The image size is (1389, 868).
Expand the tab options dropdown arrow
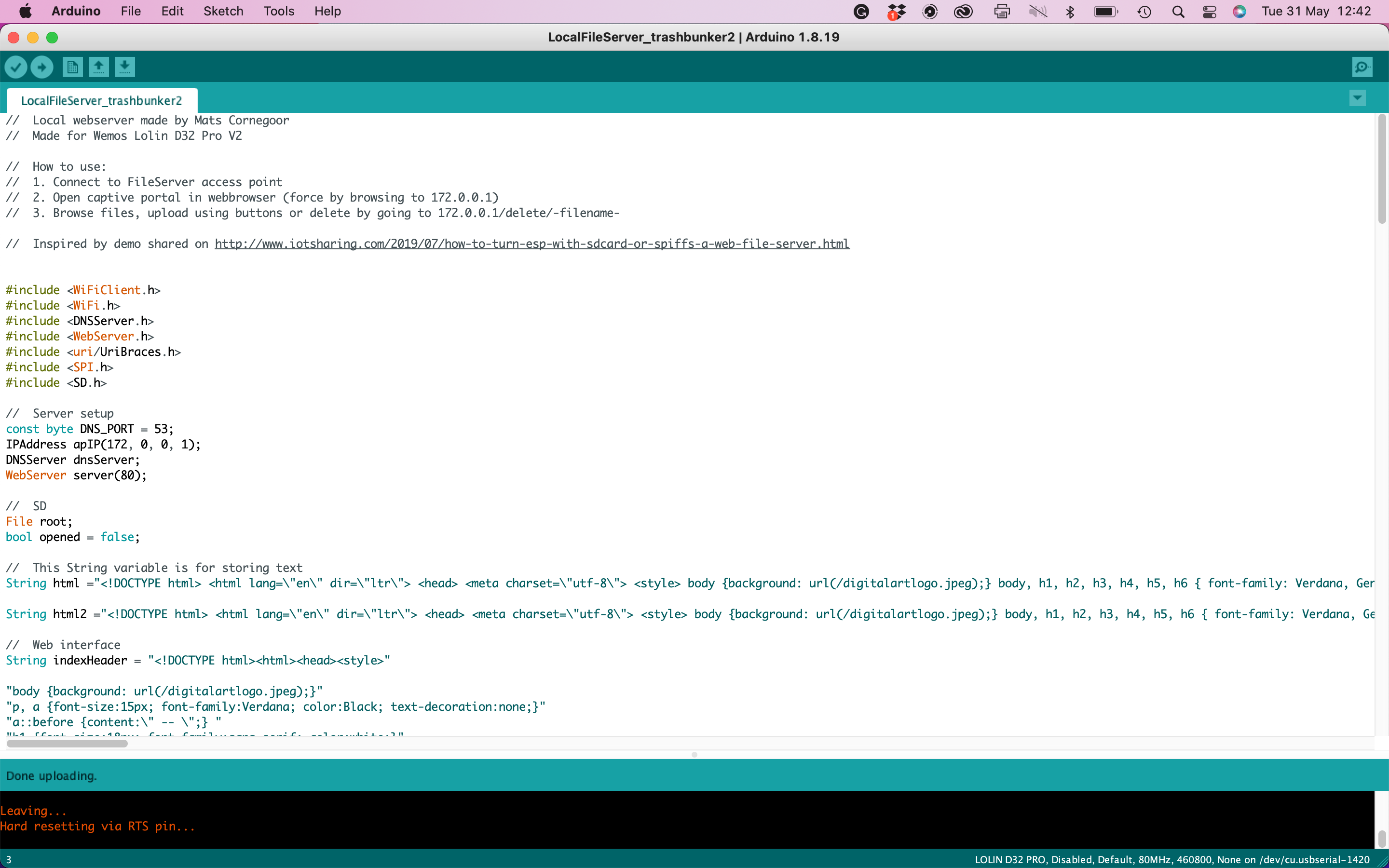tap(1358, 98)
